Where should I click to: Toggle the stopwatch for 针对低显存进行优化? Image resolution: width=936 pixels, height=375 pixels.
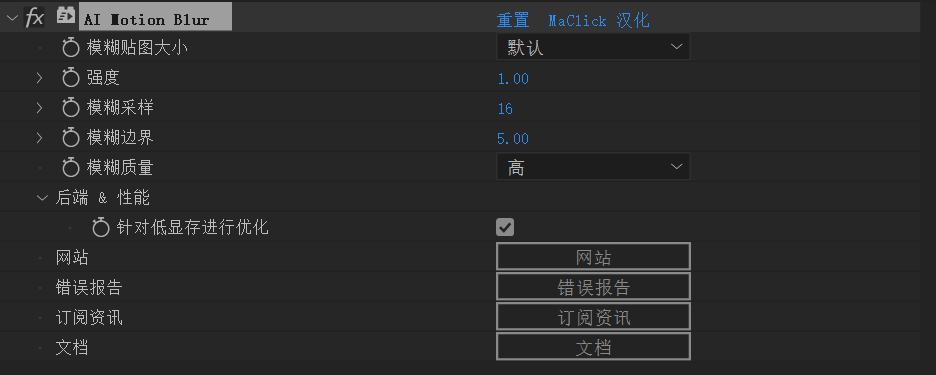pos(101,228)
